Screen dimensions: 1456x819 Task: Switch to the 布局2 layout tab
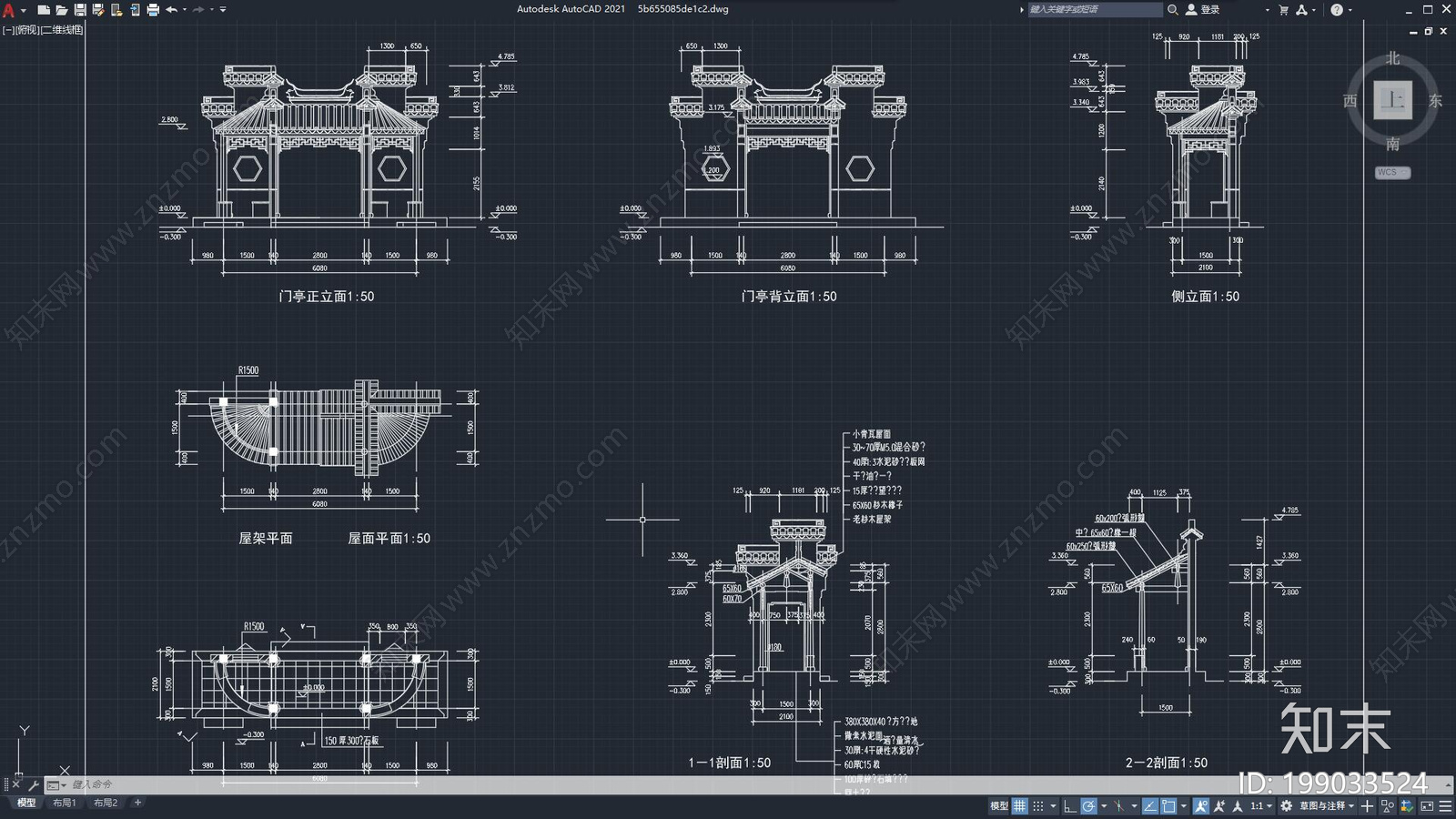106,803
